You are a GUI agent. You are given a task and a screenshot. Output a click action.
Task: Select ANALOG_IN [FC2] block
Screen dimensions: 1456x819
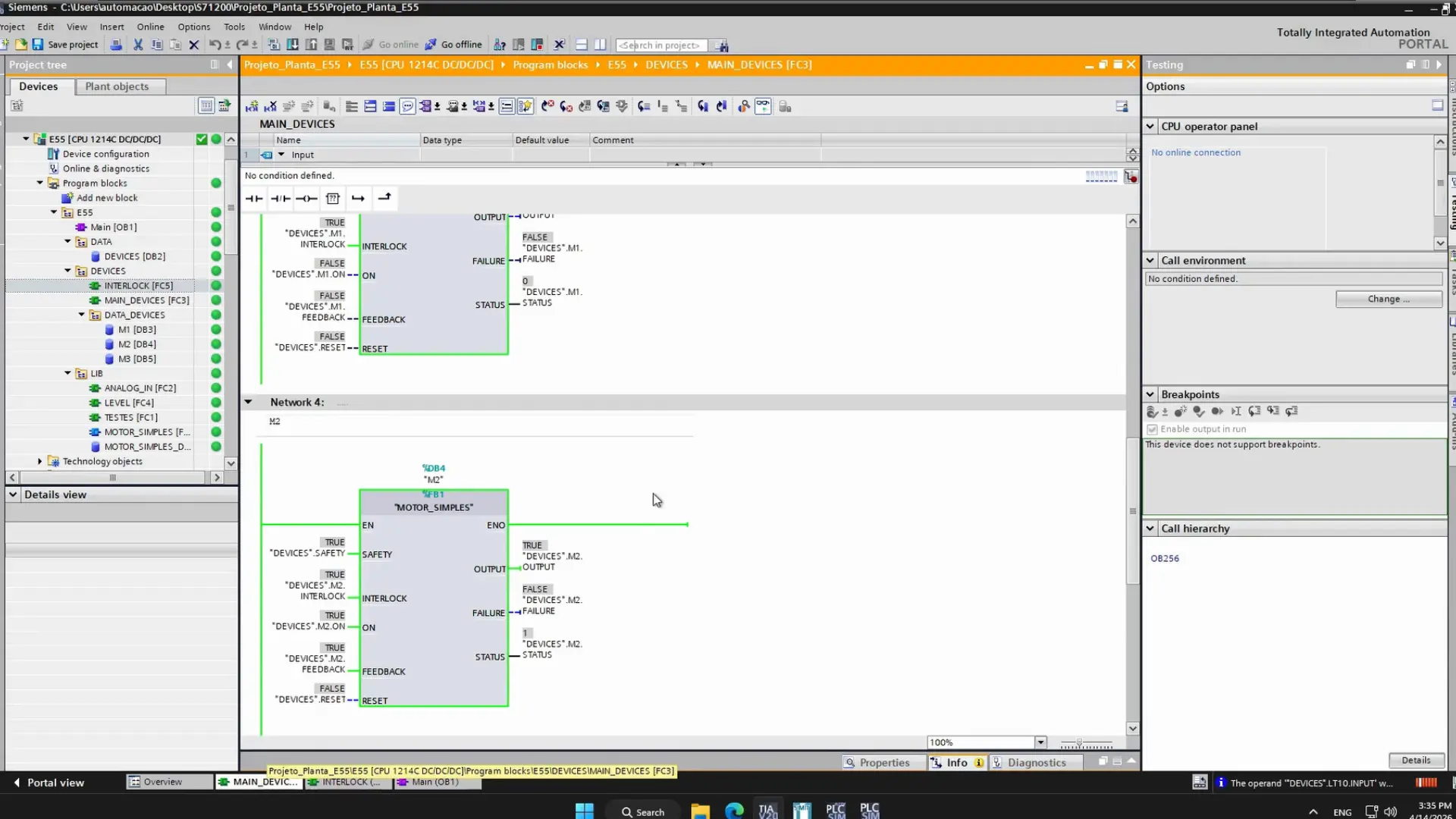click(x=140, y=388)
